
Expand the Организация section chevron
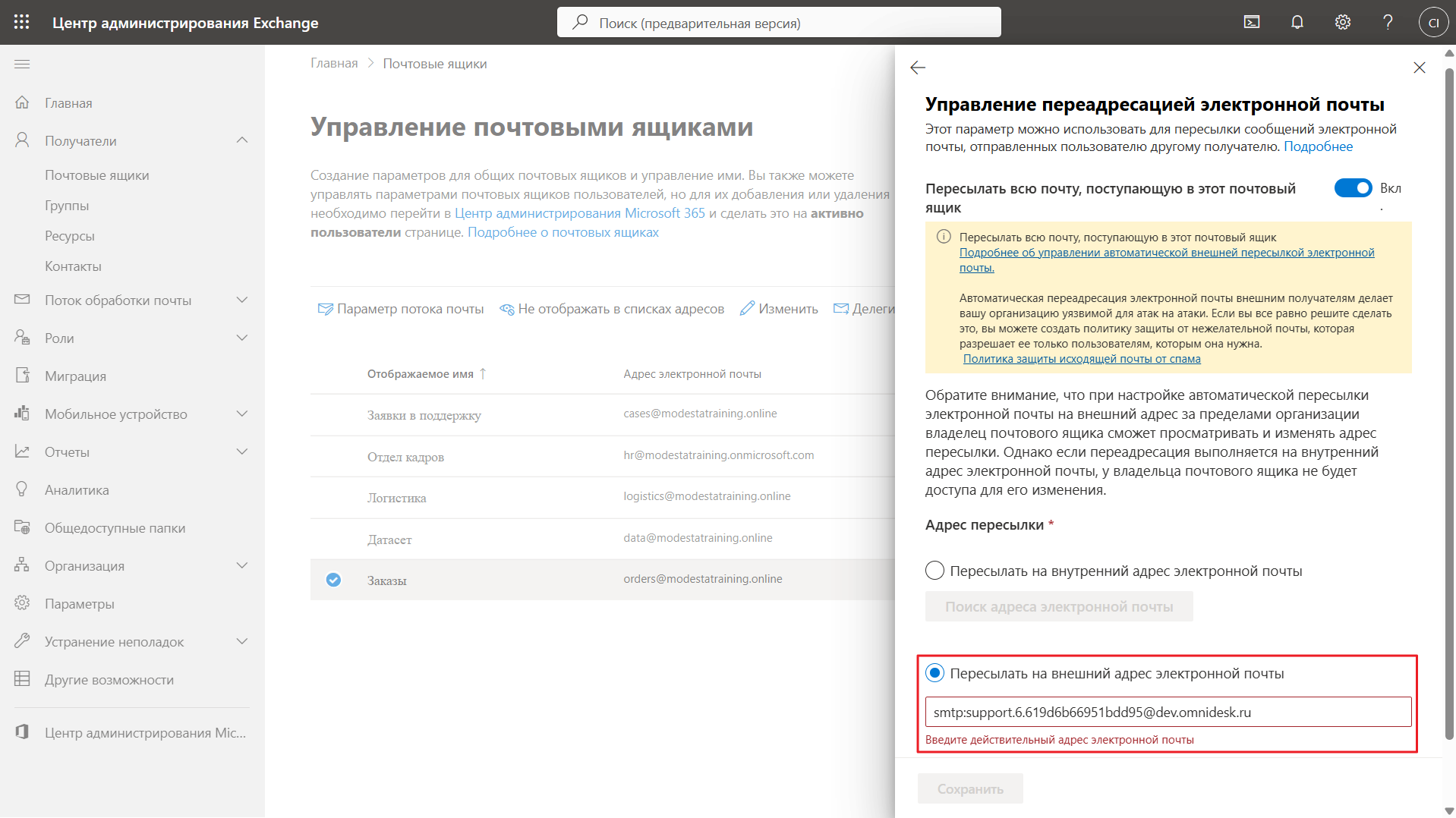pyautogui.click(x=242, y=565)
